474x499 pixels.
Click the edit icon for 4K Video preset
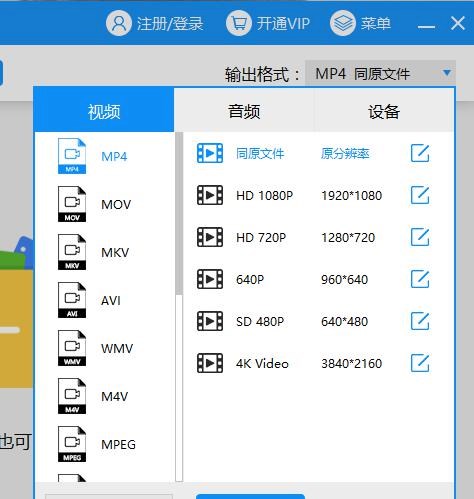coord(420,363)
